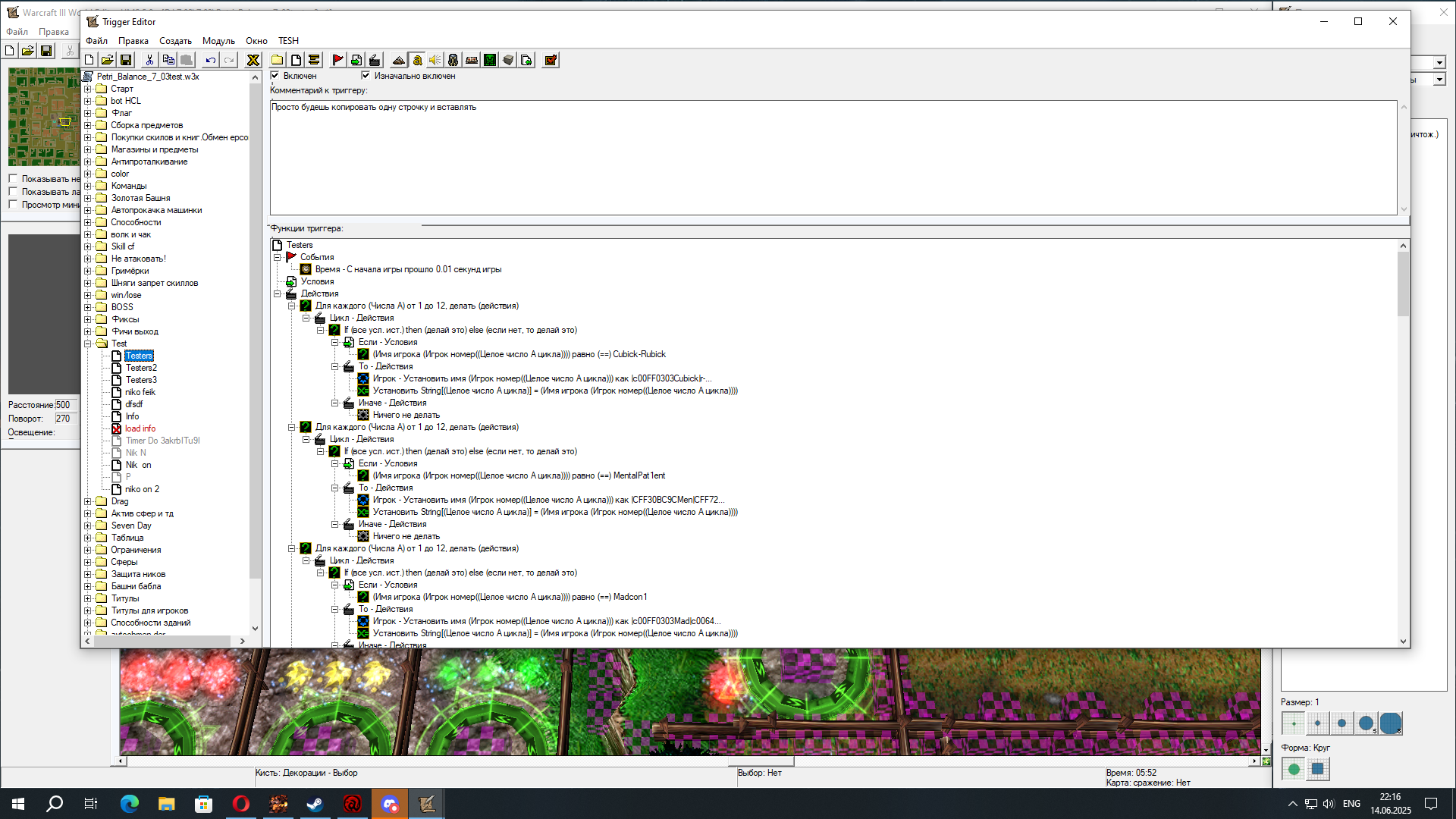Open Discord from the taskbar
Screen dimensions: 1456x819
pos(390,804)
